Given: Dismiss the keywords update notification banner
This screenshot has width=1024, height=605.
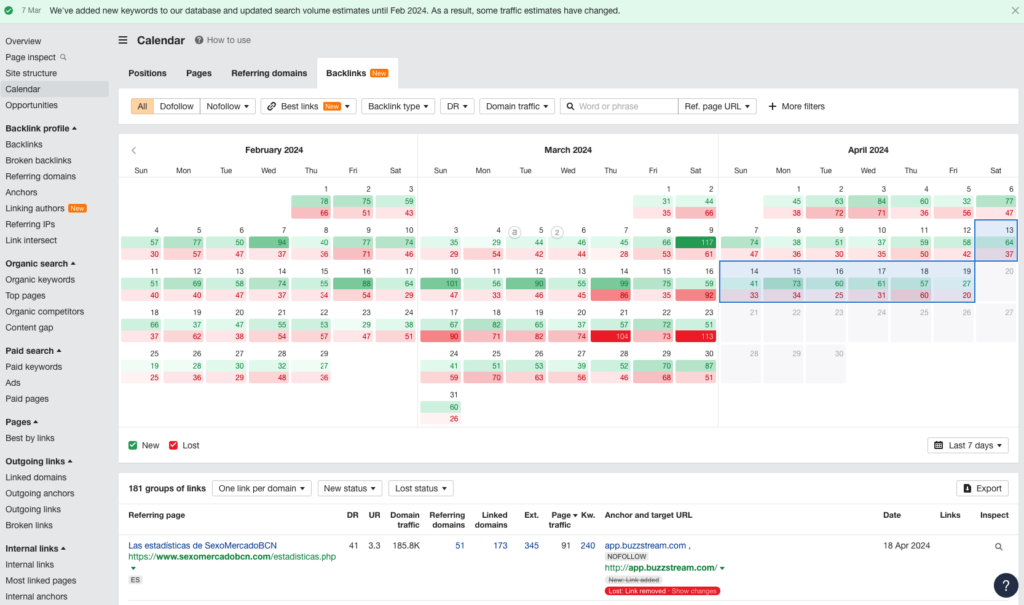Looking at the screenshot, I should coord(1015,9).
